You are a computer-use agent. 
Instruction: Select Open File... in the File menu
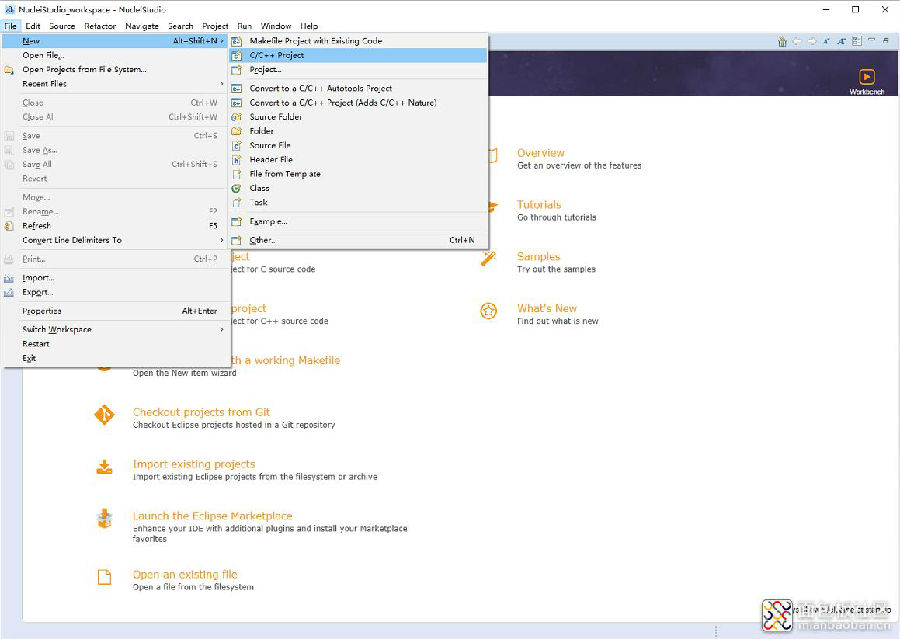tap(115, 56)
